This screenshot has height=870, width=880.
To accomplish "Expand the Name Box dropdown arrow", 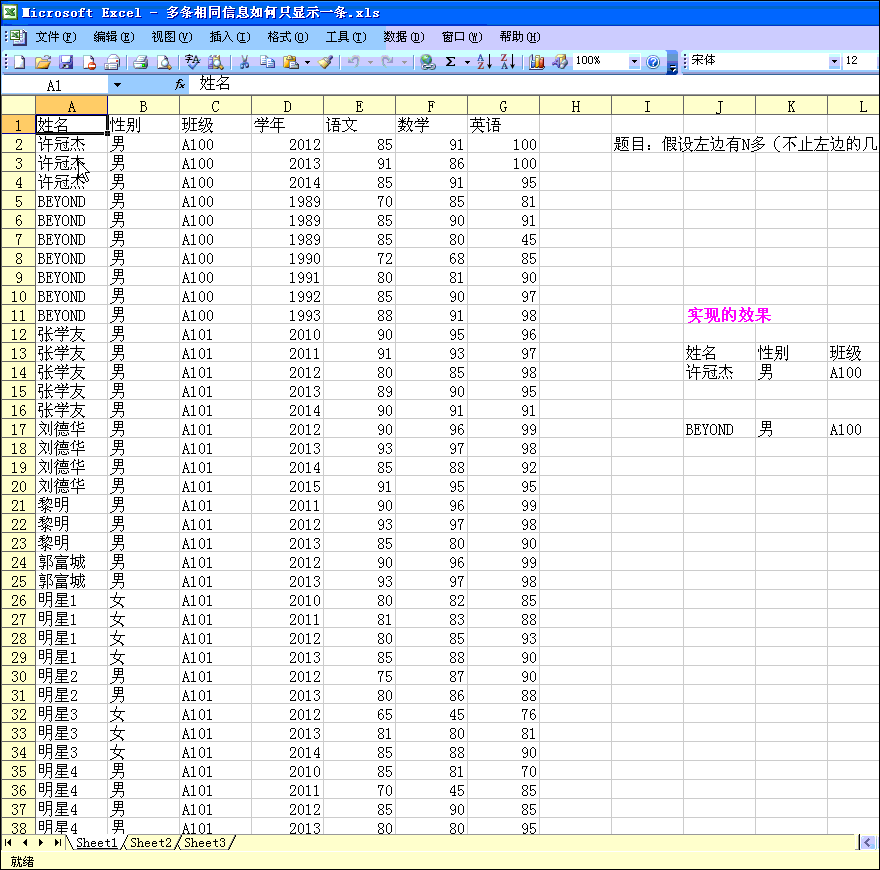I will tap(117, 85).
